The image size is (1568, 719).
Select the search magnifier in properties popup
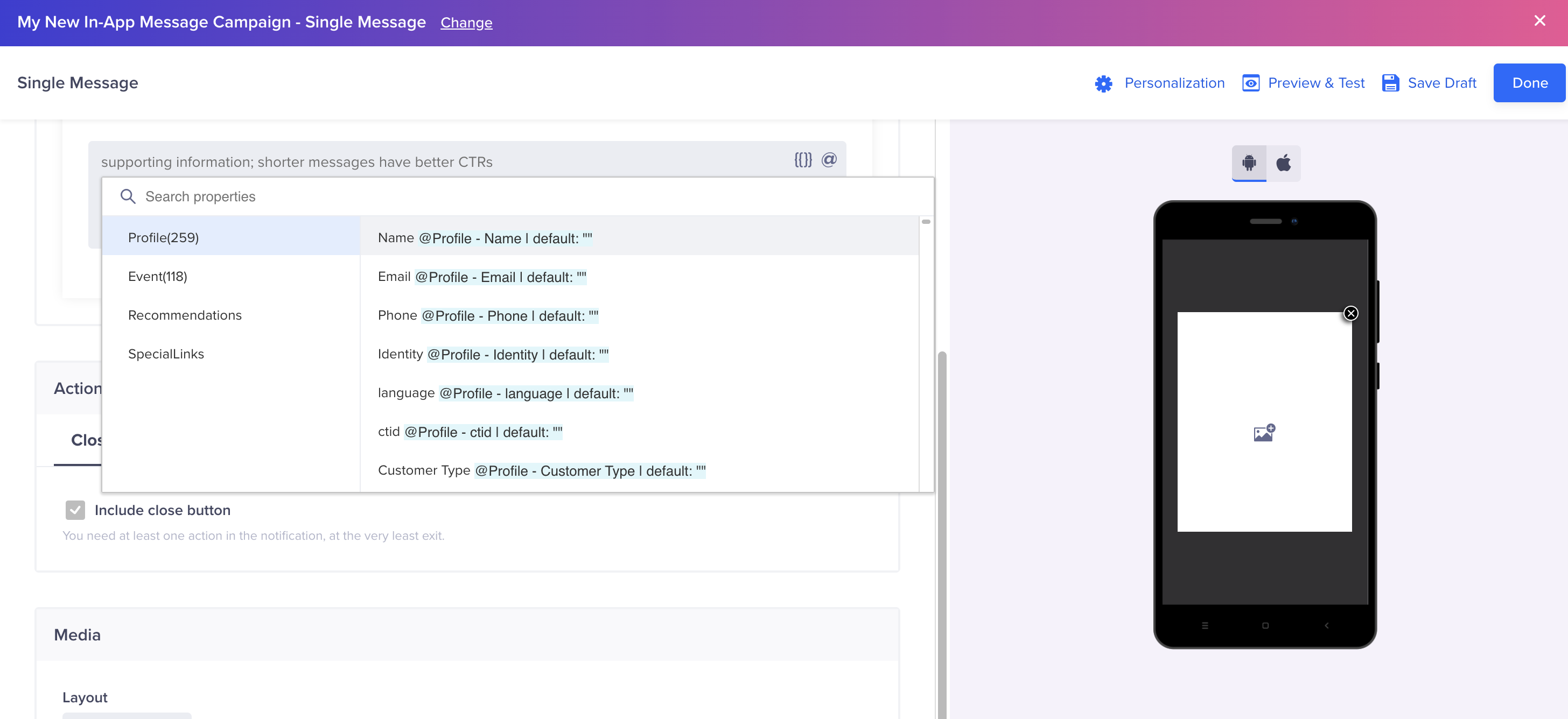[x=128, y=196]
